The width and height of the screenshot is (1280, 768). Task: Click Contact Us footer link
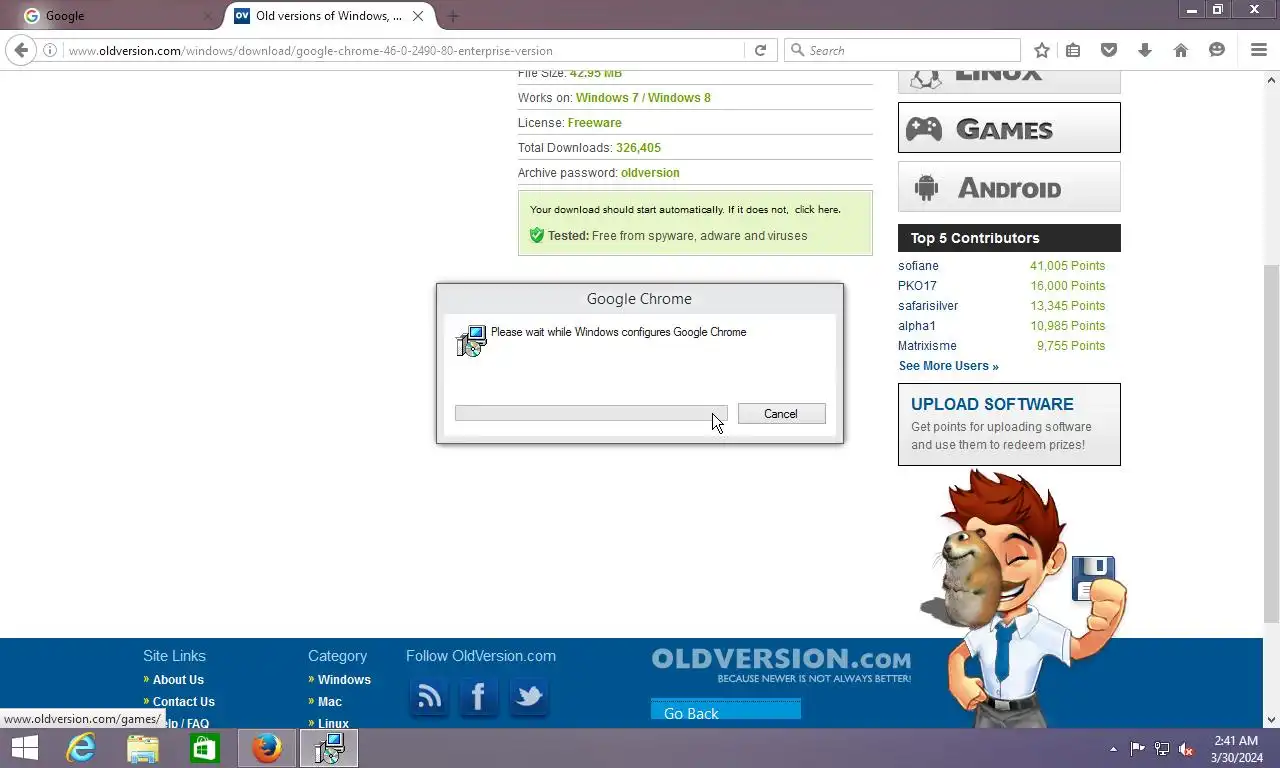(x=183, y=702)
